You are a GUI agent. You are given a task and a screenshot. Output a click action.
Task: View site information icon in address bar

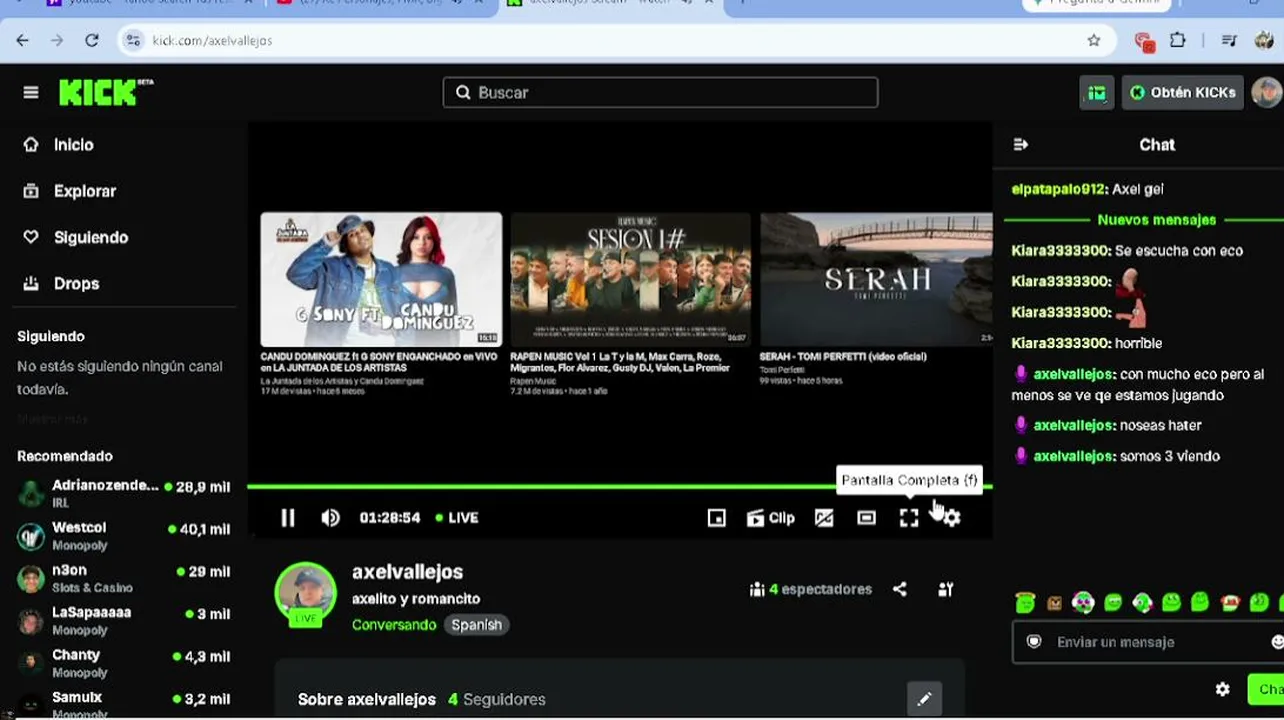point(132,40)
